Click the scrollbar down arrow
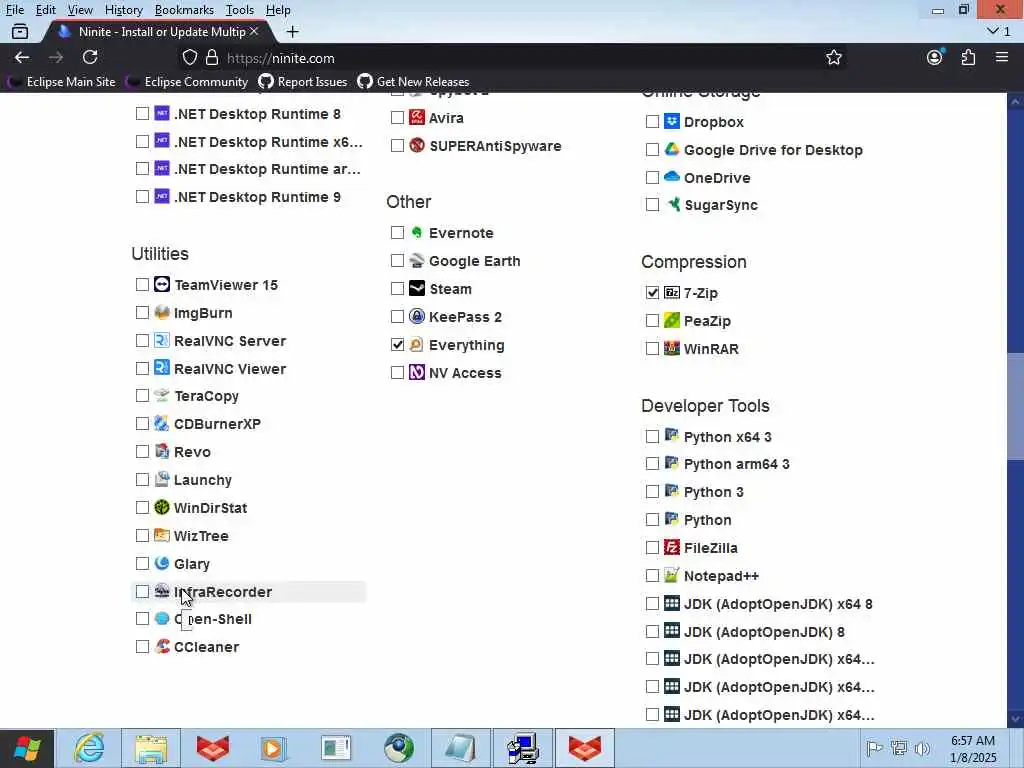The height and width of the screenshot is (768, 1024). (x=1015, y=719)
